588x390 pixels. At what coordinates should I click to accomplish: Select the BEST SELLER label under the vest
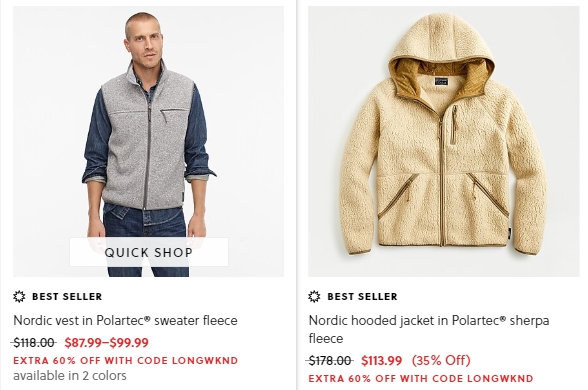pos(67,296)
